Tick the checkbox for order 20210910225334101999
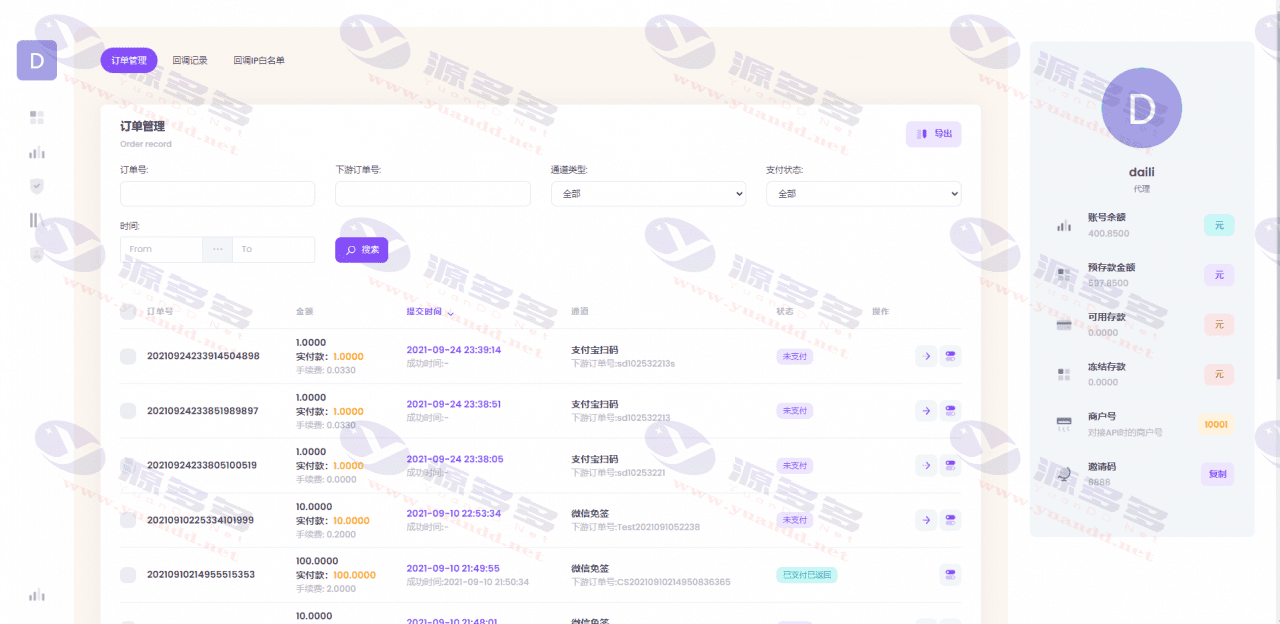The image size is (1280, 624). pos(128,520)
